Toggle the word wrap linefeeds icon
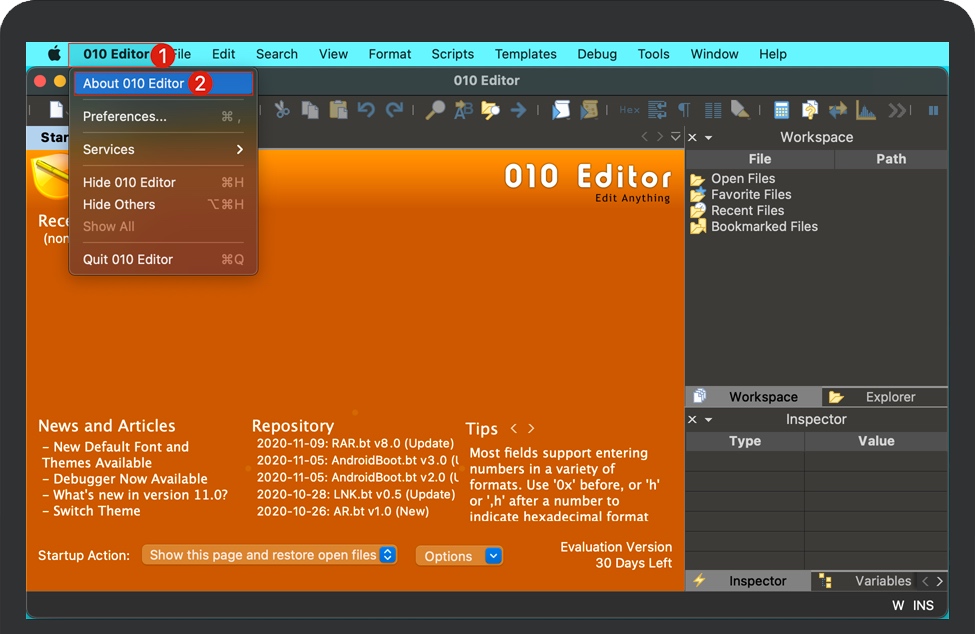The height and width of the screenshot is (634, 975). click(x=657, y=110)
